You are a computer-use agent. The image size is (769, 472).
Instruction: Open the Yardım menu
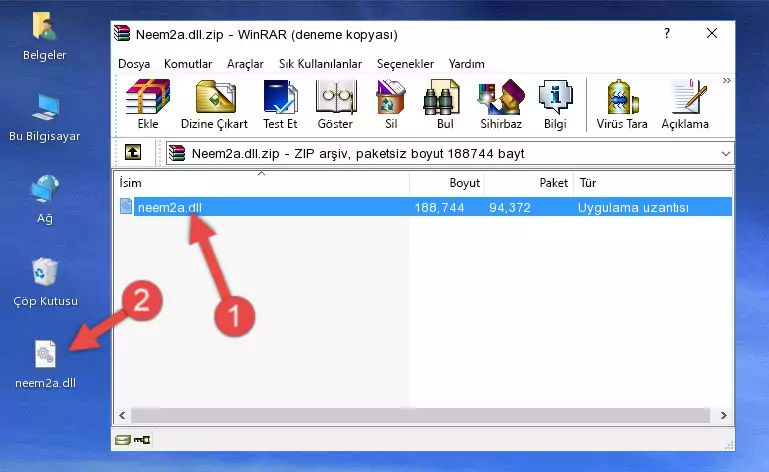466,64
